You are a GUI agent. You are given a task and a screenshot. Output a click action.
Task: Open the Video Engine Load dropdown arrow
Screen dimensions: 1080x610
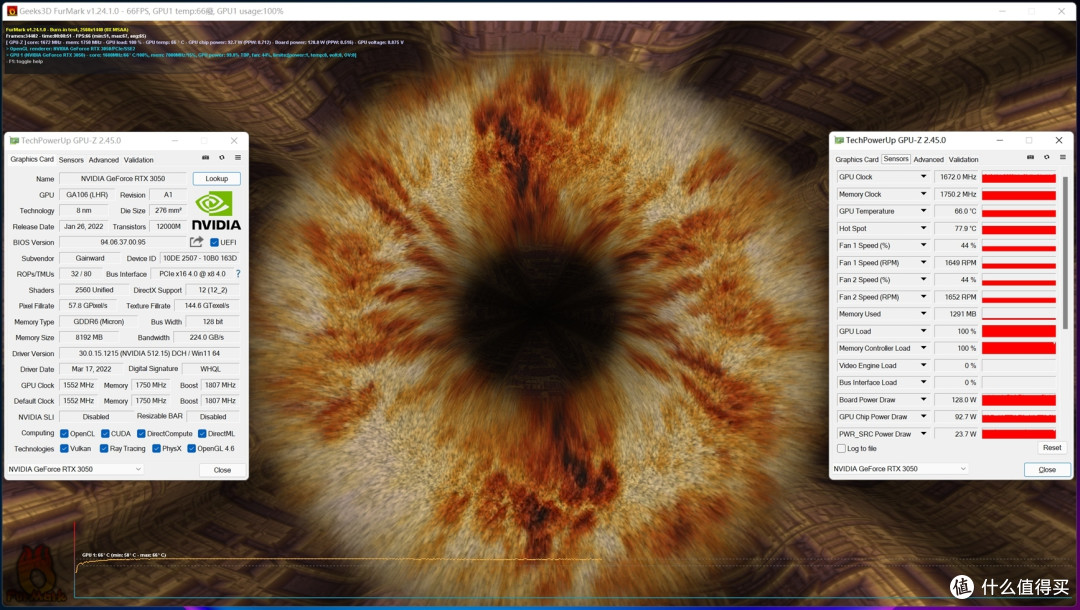pos(924,366)
